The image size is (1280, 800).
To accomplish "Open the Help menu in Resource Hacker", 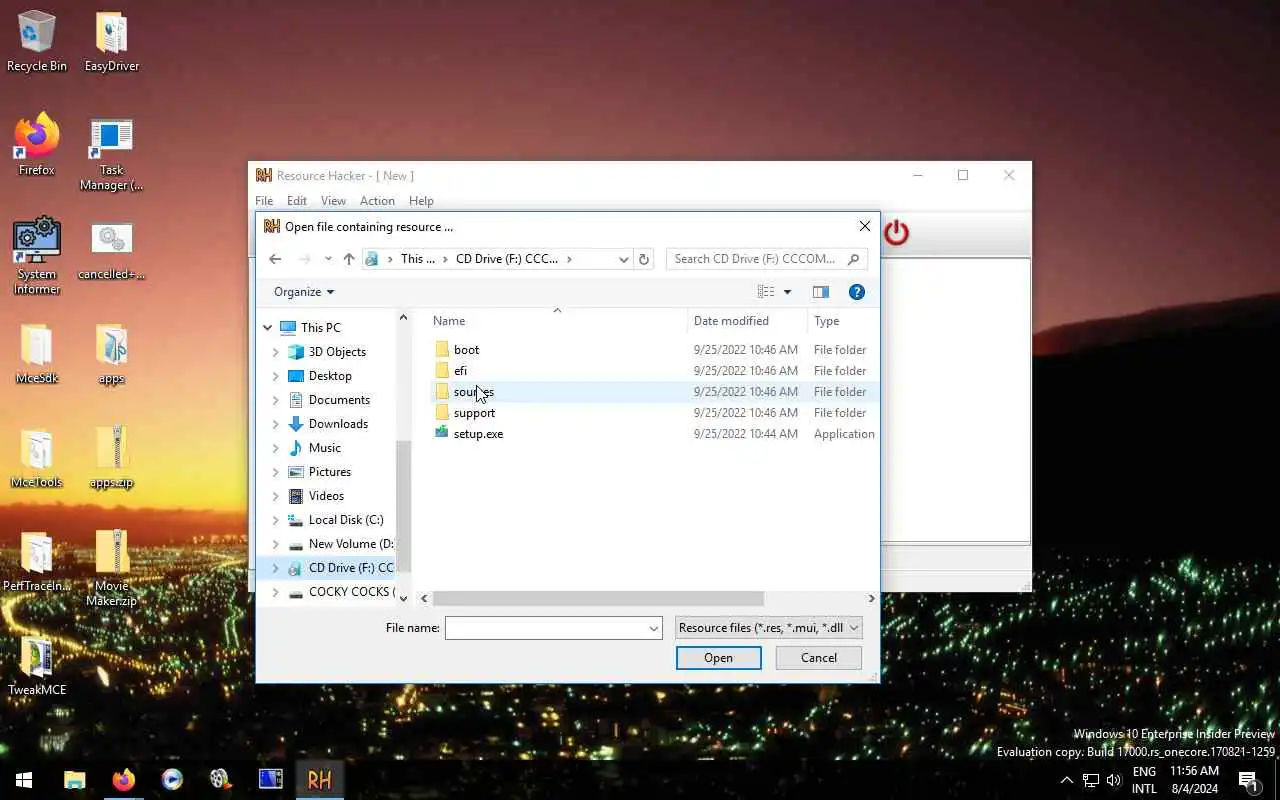I will [x=421, y=201].
